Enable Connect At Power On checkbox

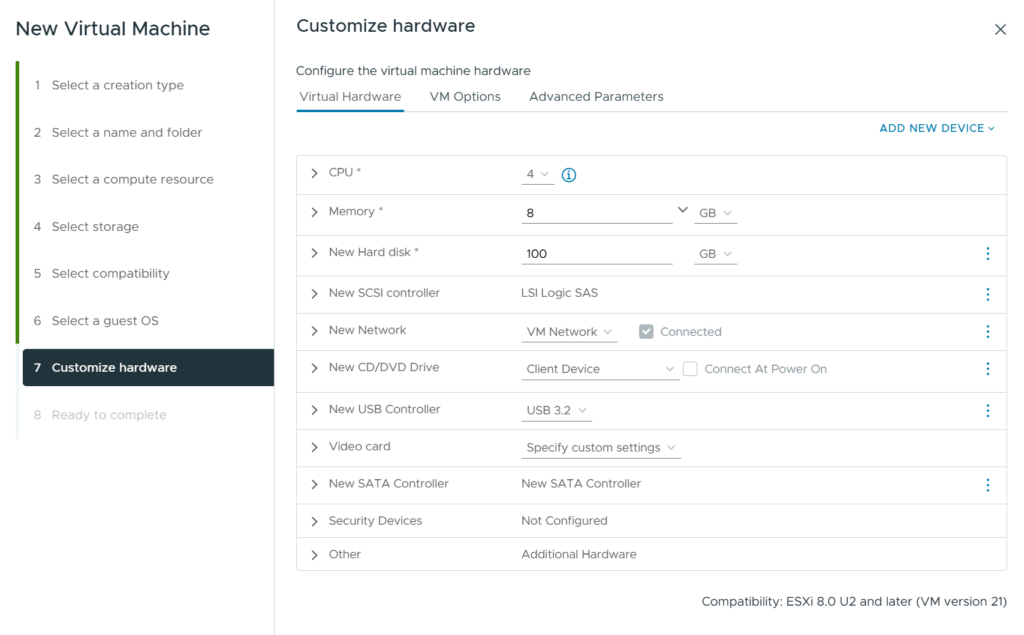[690, 369]
